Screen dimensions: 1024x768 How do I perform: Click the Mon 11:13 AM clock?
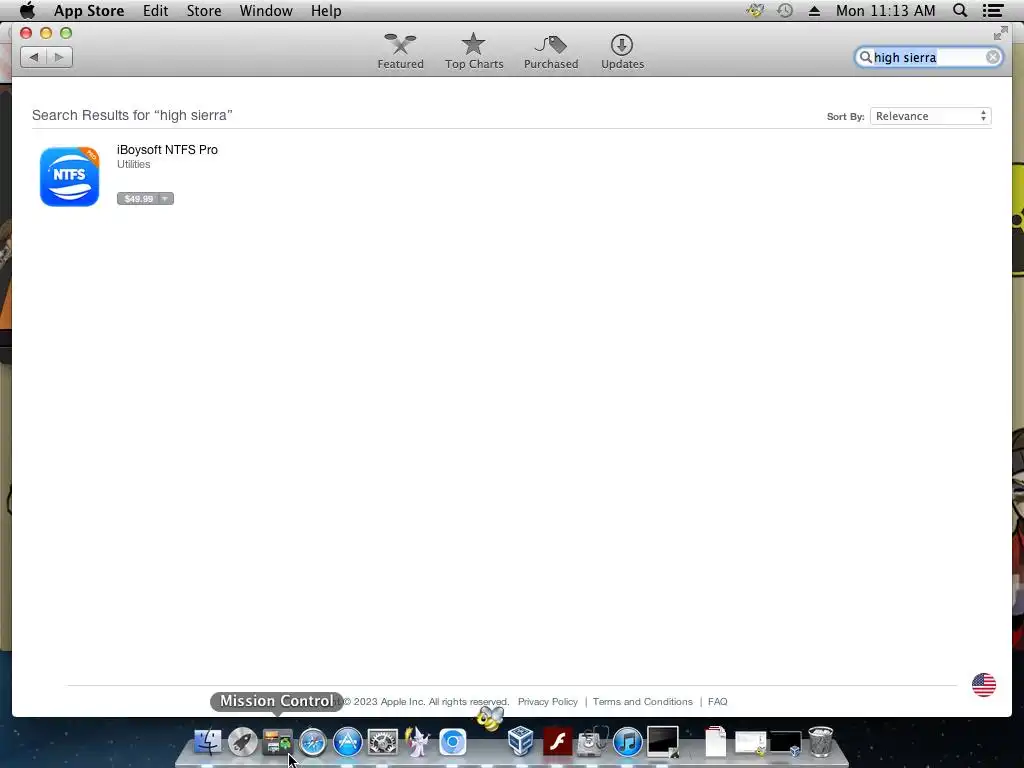pos(886,10)
